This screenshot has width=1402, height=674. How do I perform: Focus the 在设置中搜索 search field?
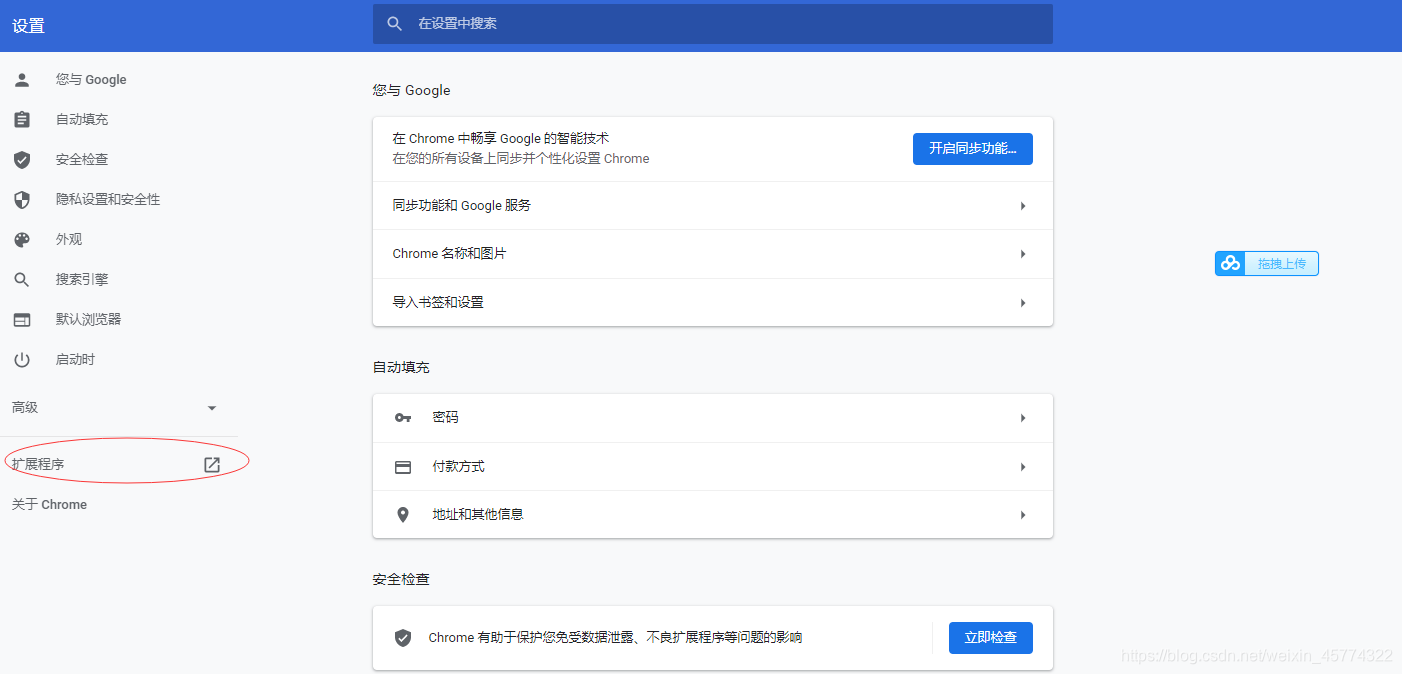tap(713, 24)
